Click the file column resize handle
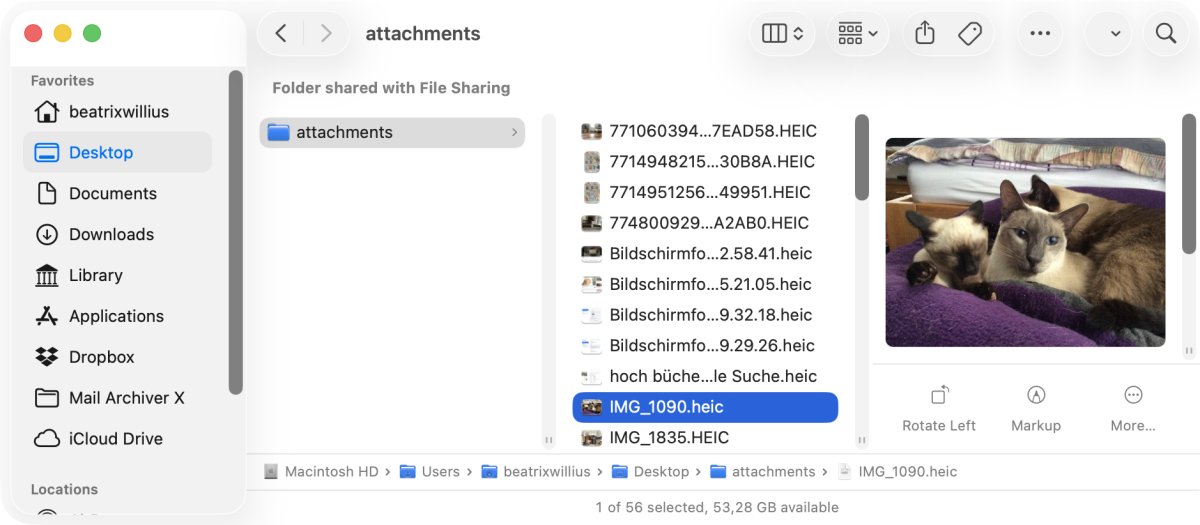 point(862,439)
